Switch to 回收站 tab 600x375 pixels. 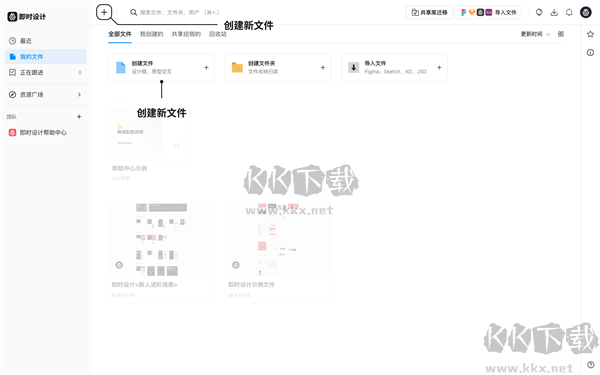(x=218, y=34)
